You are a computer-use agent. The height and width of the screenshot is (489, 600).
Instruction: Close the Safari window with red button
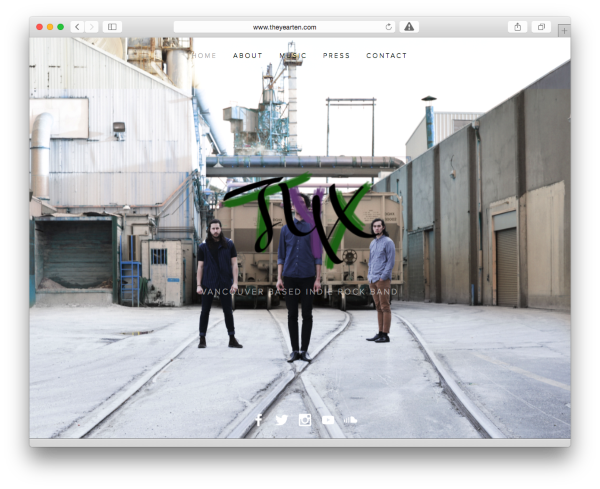[x=39, y=27]
